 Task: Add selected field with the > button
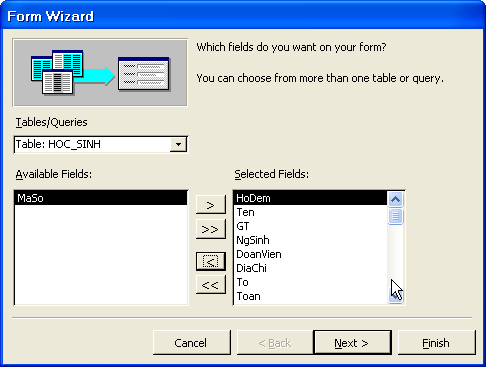click(211, 205)
